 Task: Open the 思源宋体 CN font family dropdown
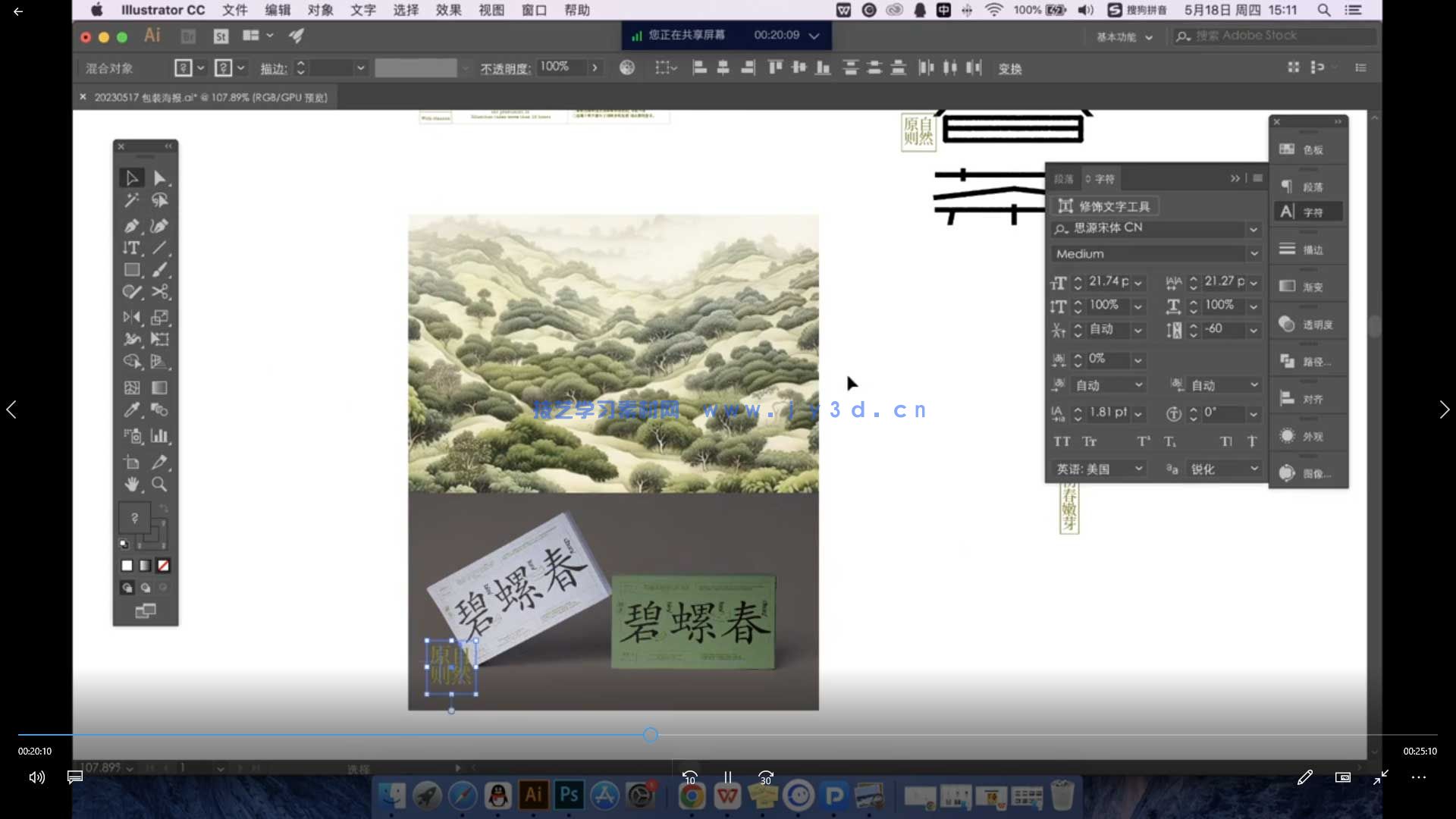[1253, 228]
